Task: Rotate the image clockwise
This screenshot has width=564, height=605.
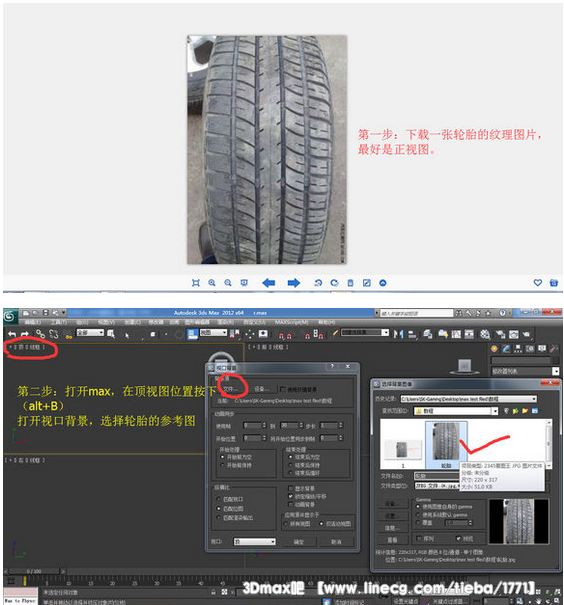Action: pyautogui.click(x=334, y=283)
